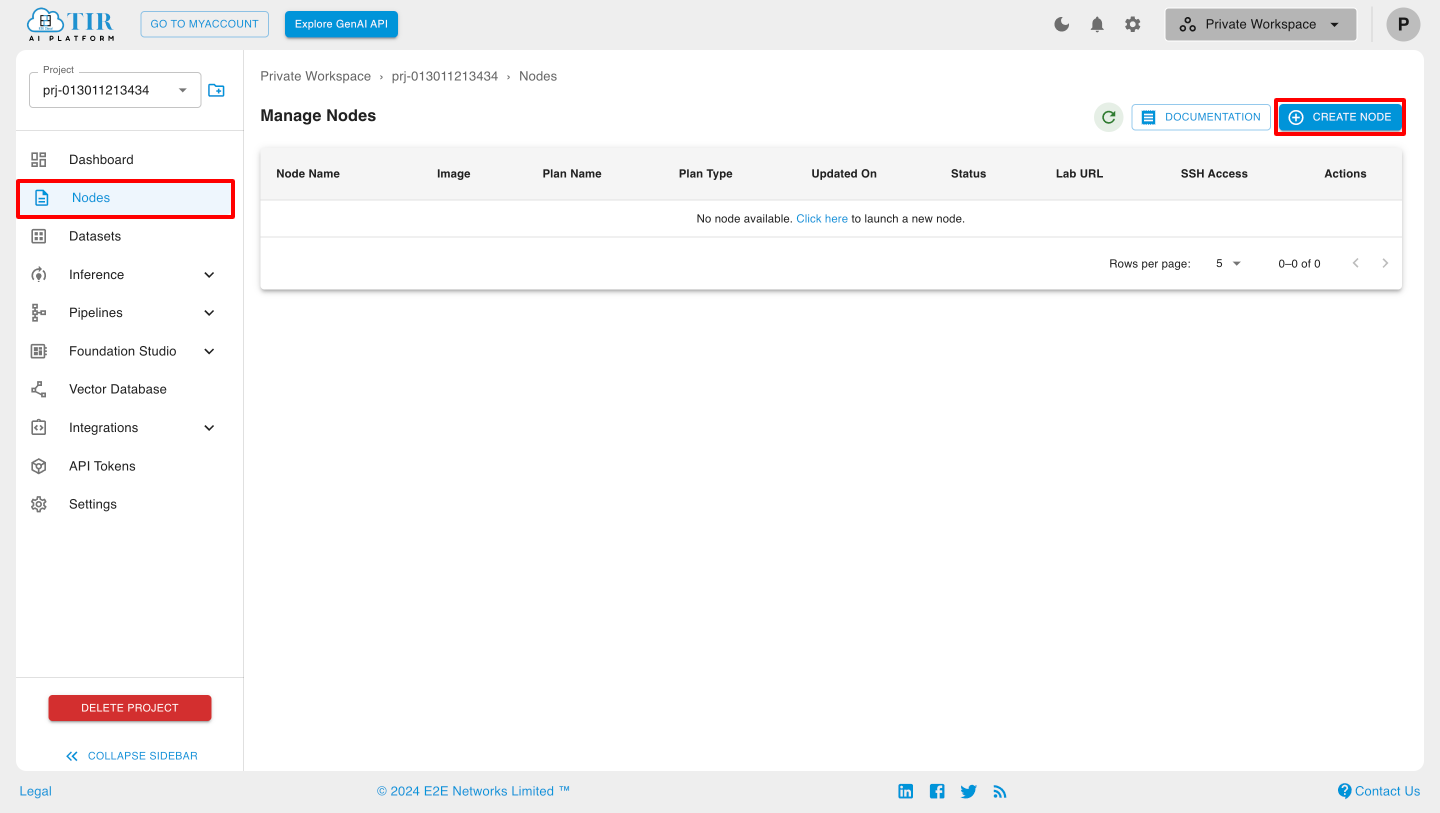
Task: Click the Inference sidebar icon
Action: (39, 274)
